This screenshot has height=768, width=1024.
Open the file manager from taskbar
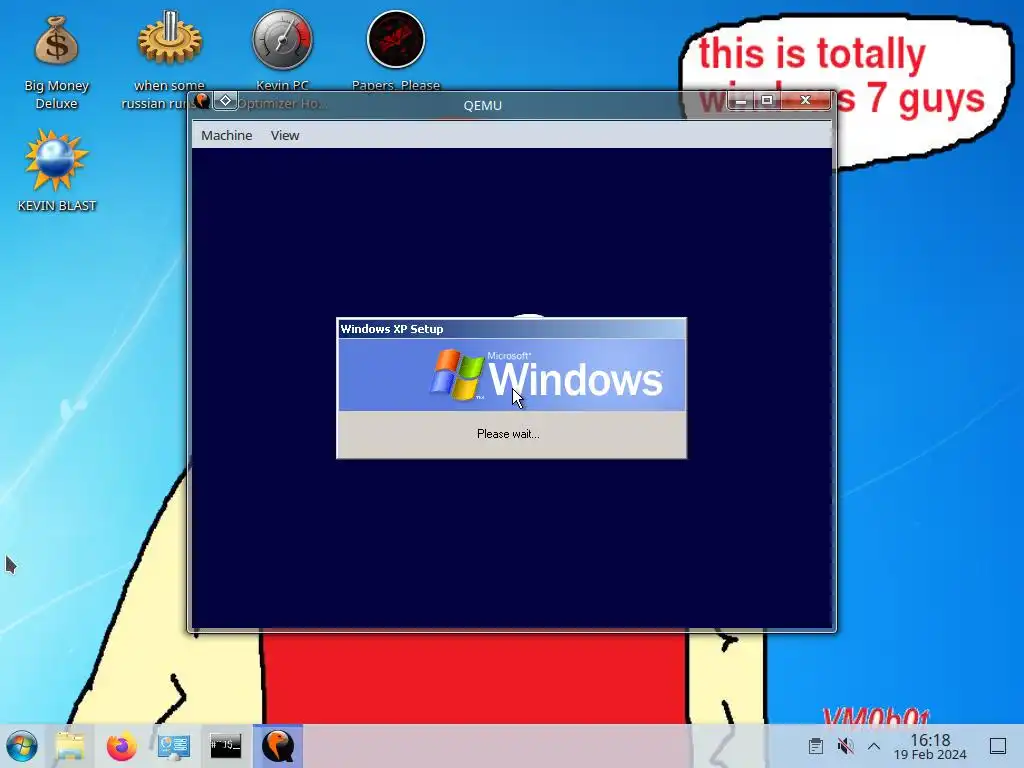pyautogui.click(x=71, y=746)
